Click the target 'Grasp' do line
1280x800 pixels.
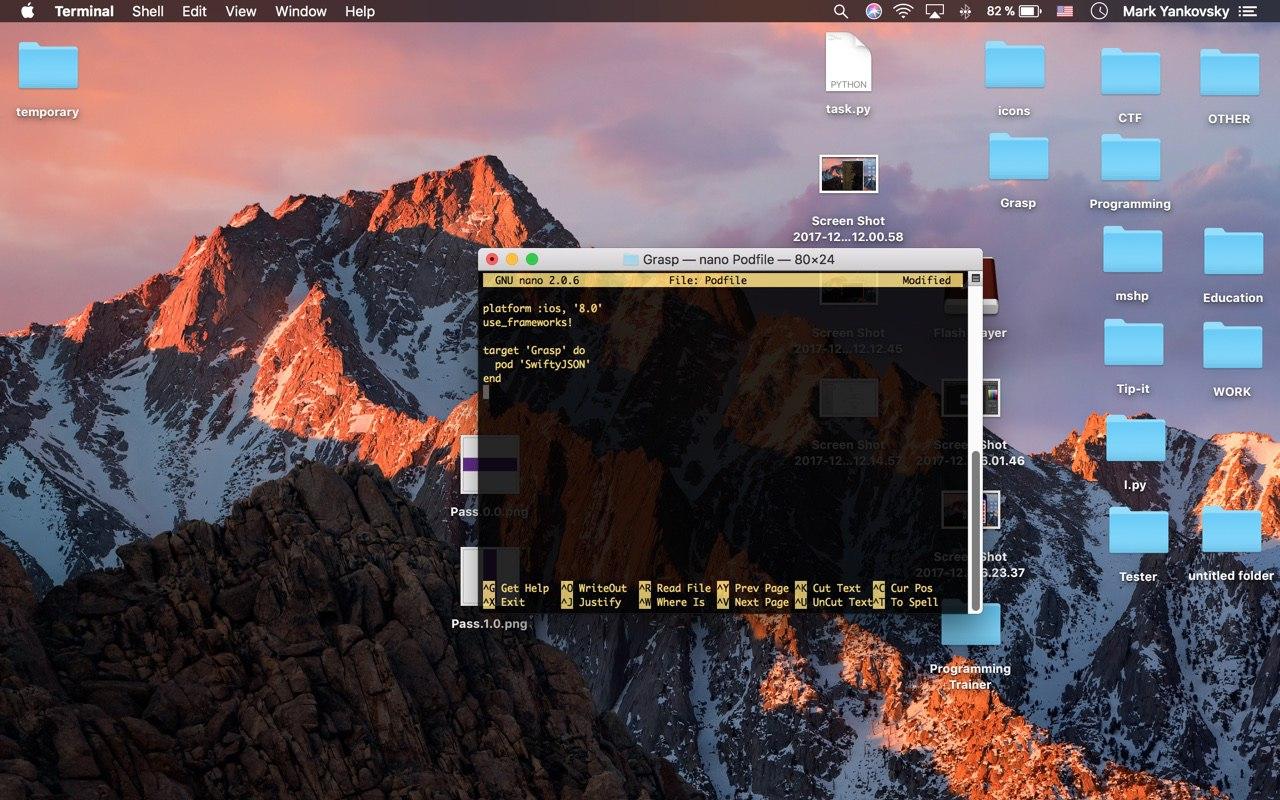(534, 351)
